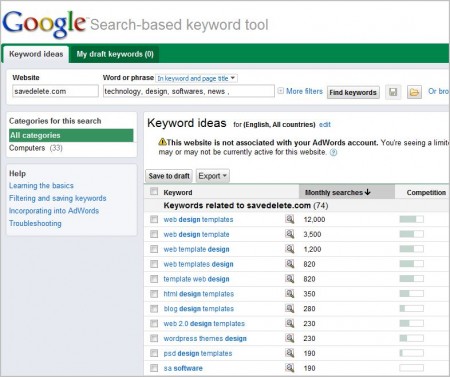This screenshot has width=450, height=377.
Task: Check the box for 'web design template'
Action: (x=154, y=234)
